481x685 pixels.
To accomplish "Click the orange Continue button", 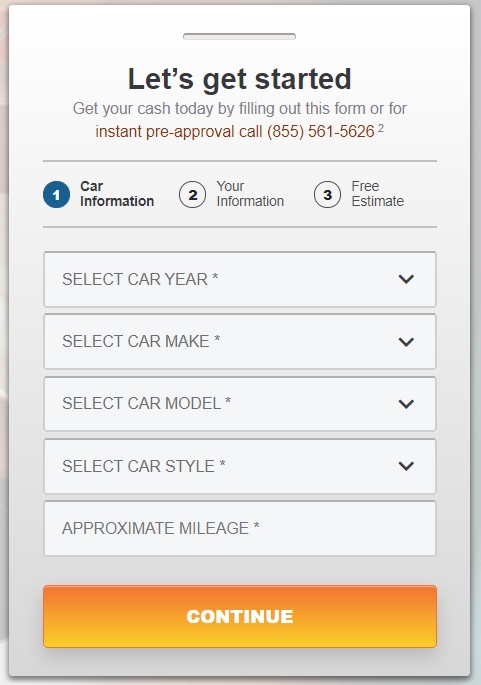I will click(240, 616).
